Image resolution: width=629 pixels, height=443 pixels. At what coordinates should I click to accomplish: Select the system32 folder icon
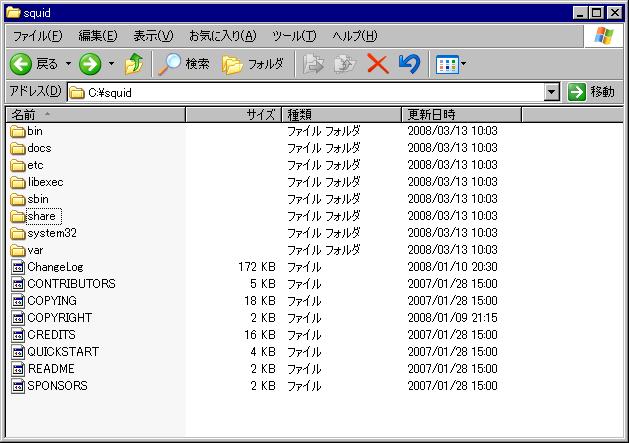coord(18,234)
